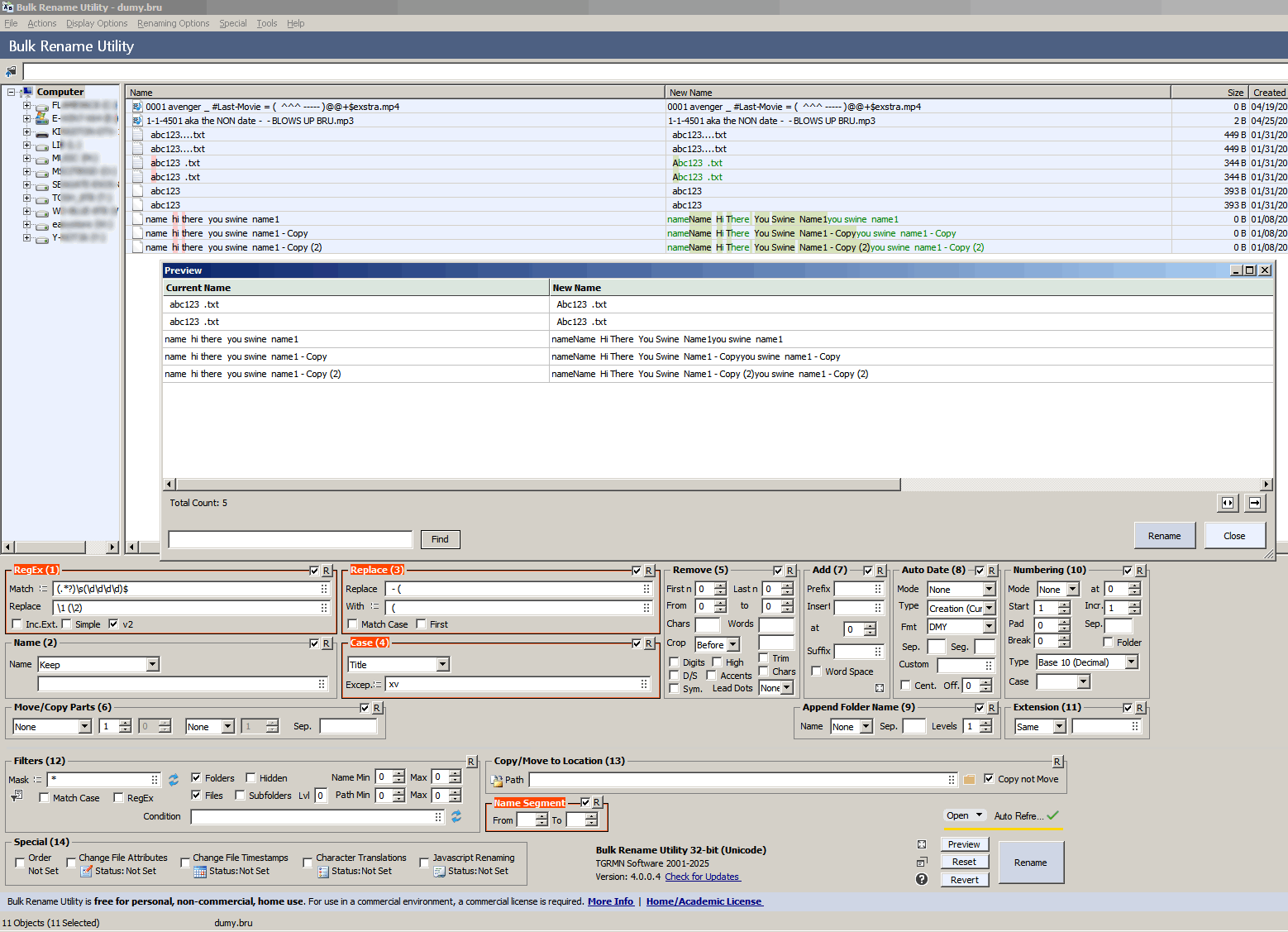The width and height of the screenshot is (1288, 932).
Task: Open the Extension Same dropdown
Action: [1060, 727]
